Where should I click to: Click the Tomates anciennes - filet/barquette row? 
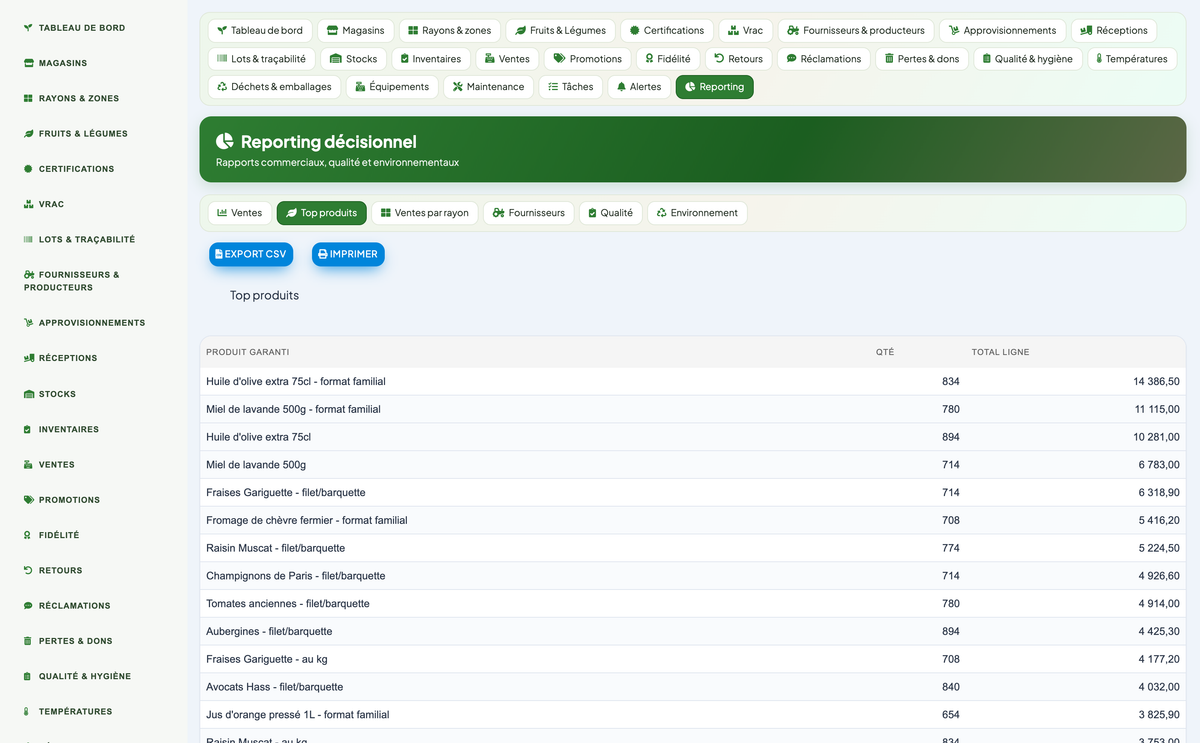point(692,604)
